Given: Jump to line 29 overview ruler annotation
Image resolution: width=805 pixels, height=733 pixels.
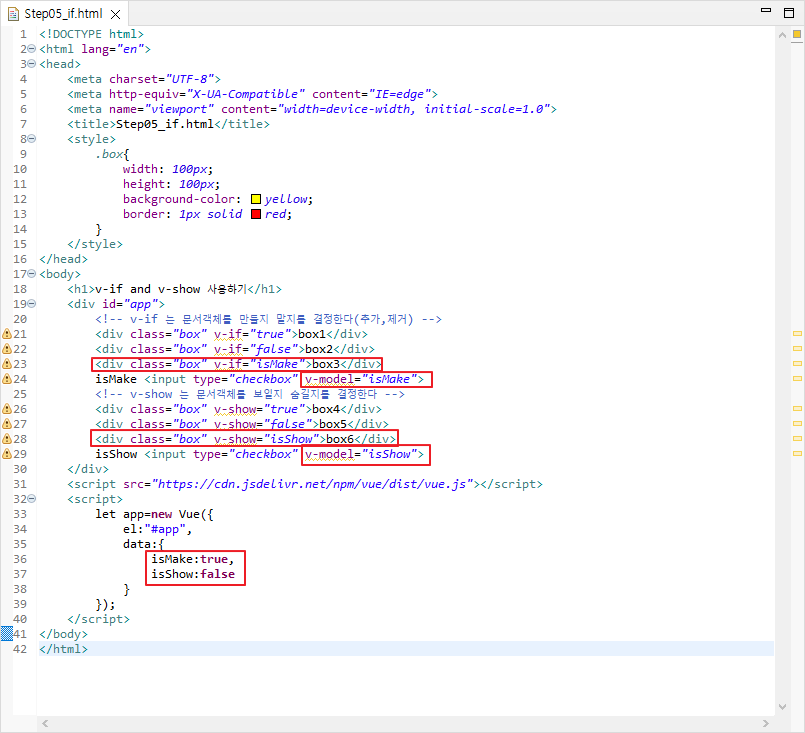Looking at the screenshot, I should pyautogui.click(x=797, y=453).
